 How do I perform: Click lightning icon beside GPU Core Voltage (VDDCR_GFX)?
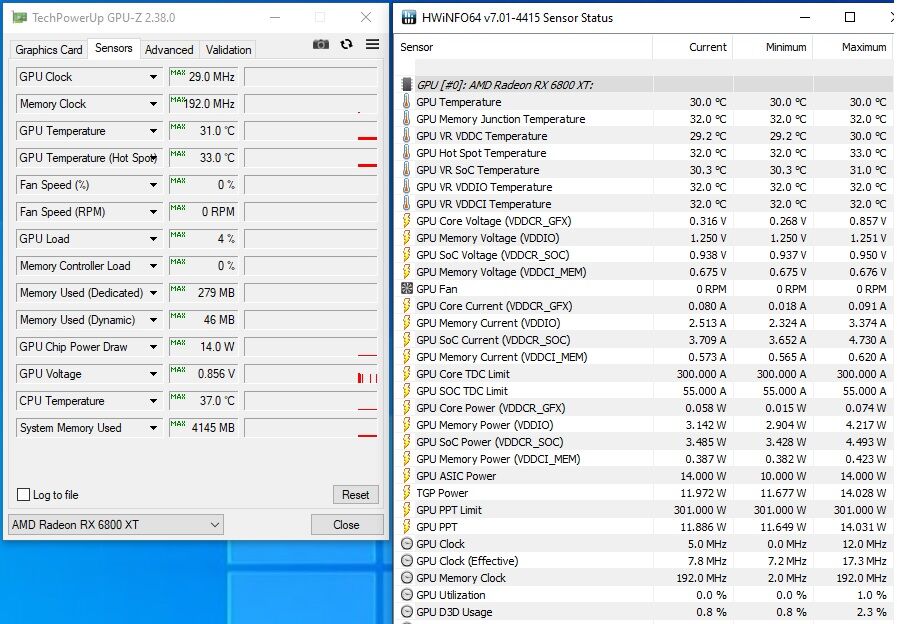tap(407, 221)
